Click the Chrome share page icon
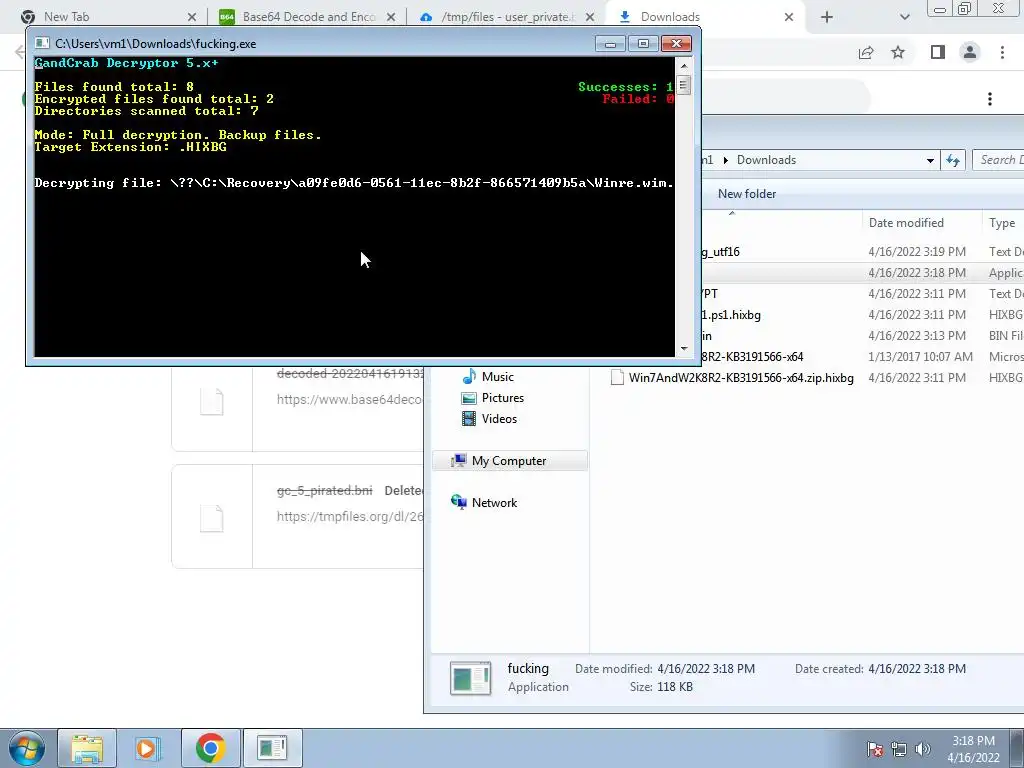 tap(866, 52)
